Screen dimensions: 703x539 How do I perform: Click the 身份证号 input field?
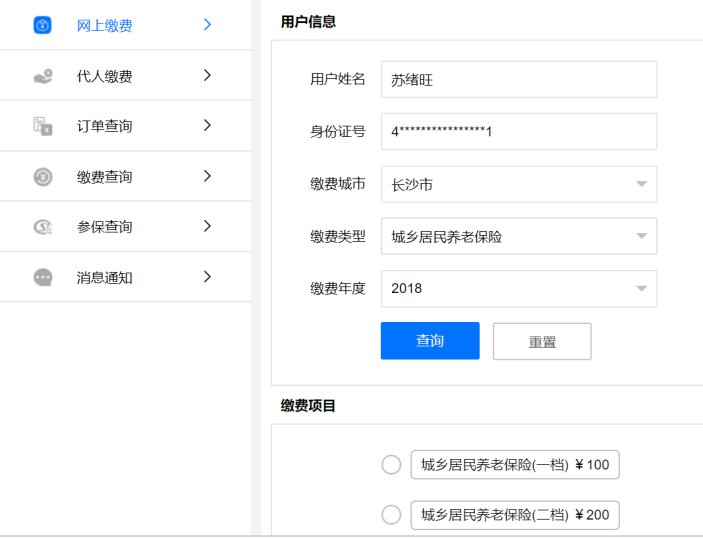point(518,132)
